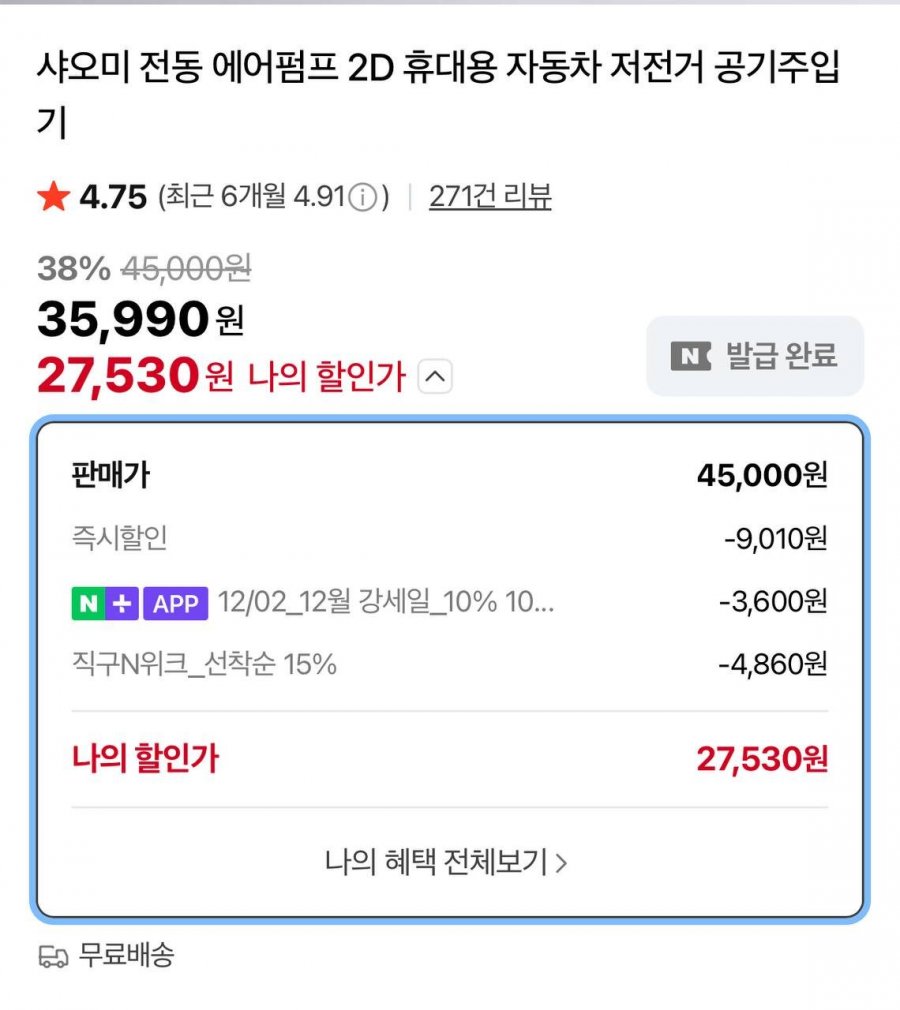Click the green N membership badge
The height and width of the screenshot is (1010, 900).
point(87,603)
